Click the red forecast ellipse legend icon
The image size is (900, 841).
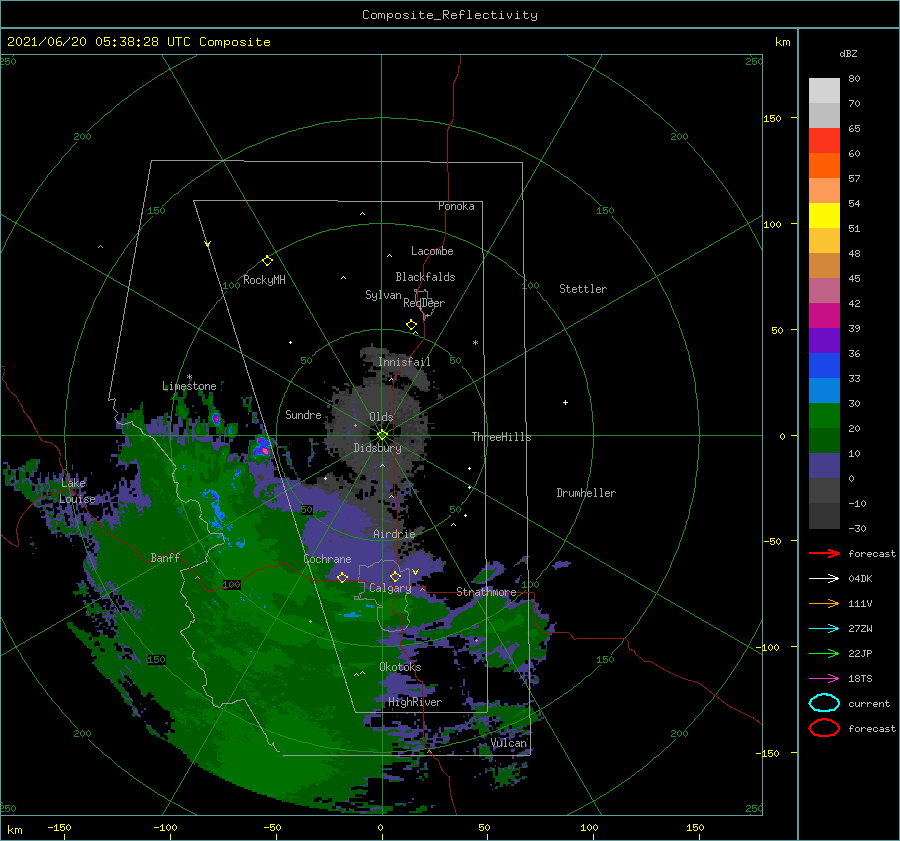coord(824,728)
